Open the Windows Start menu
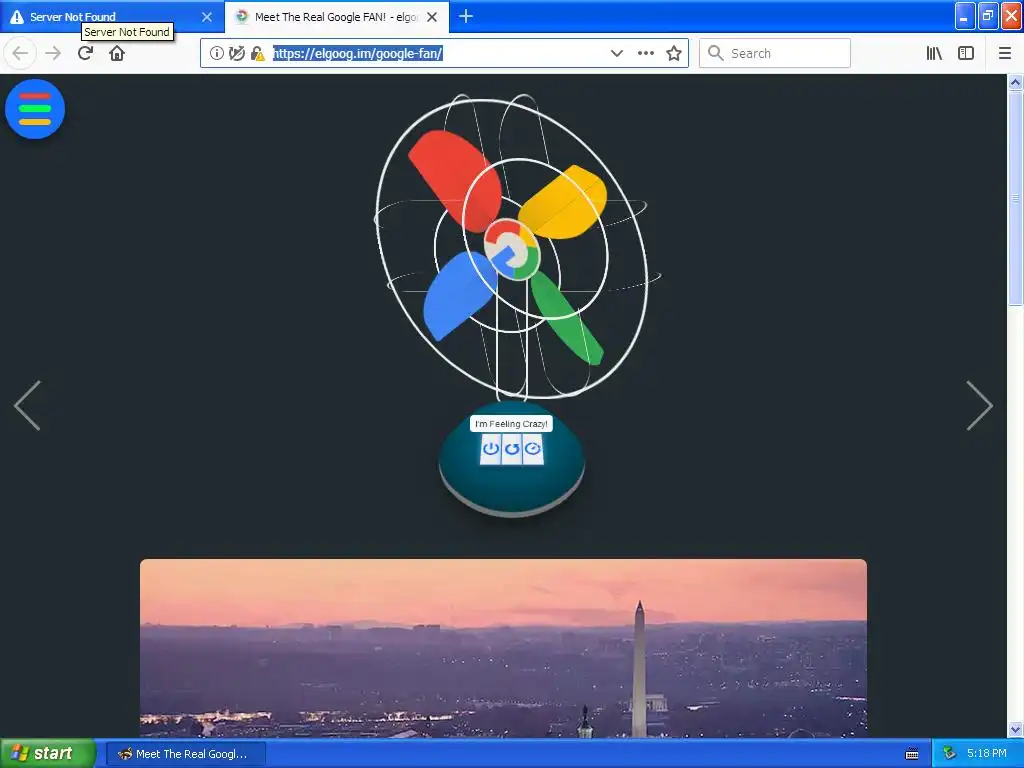 pos(48,753)
